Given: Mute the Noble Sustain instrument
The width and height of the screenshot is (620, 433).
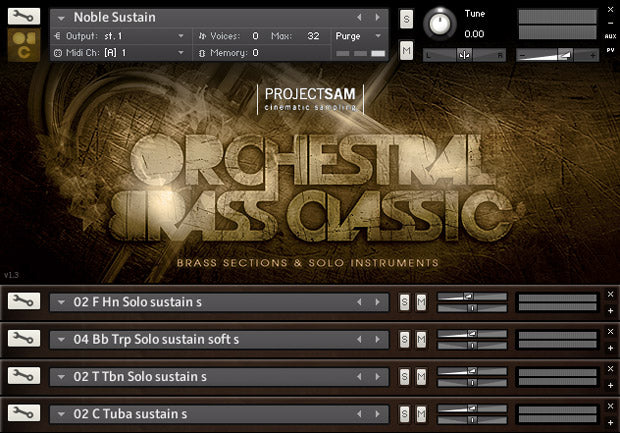Looking at the screenshot, I should (406, 50).
